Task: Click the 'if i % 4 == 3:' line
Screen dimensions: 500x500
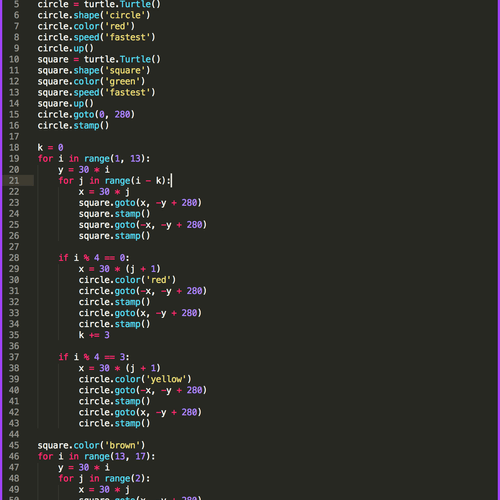Action: click(94, 357)
